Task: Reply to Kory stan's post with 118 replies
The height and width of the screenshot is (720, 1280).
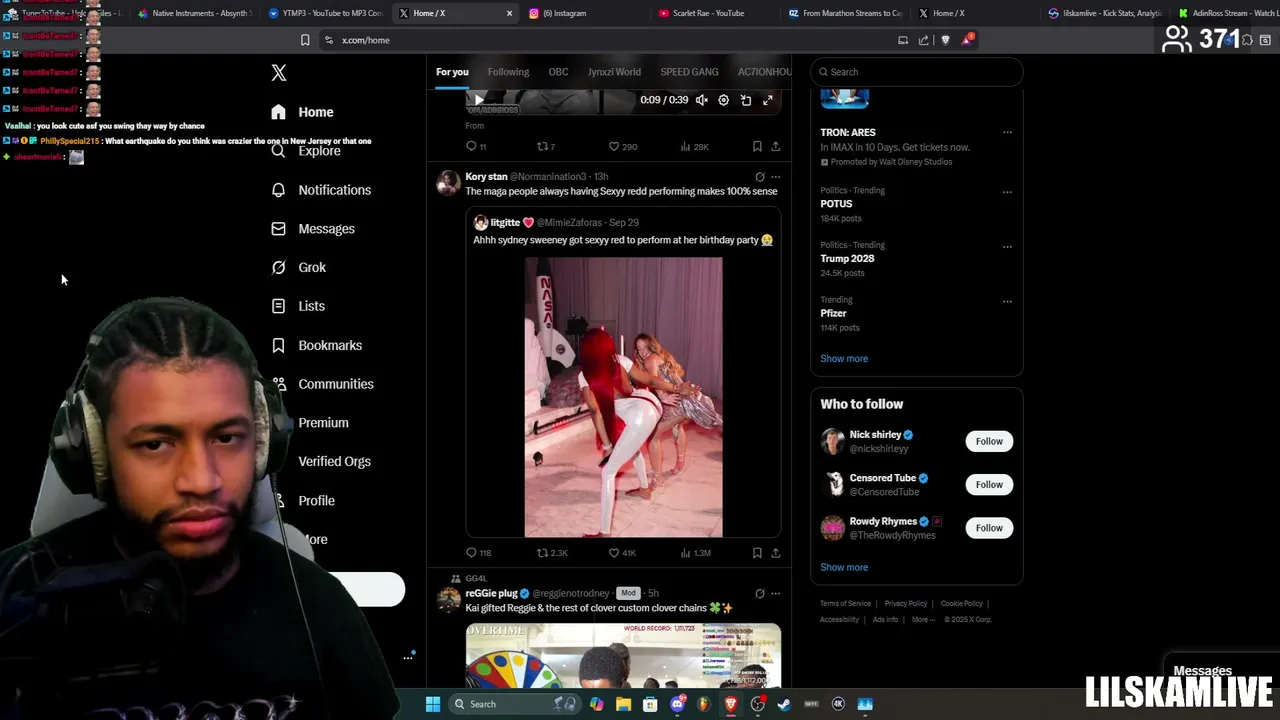Action: point(478,553)
